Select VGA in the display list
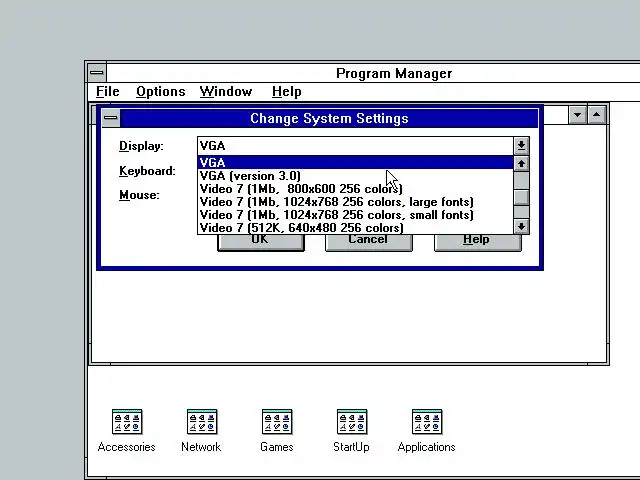 355,162
